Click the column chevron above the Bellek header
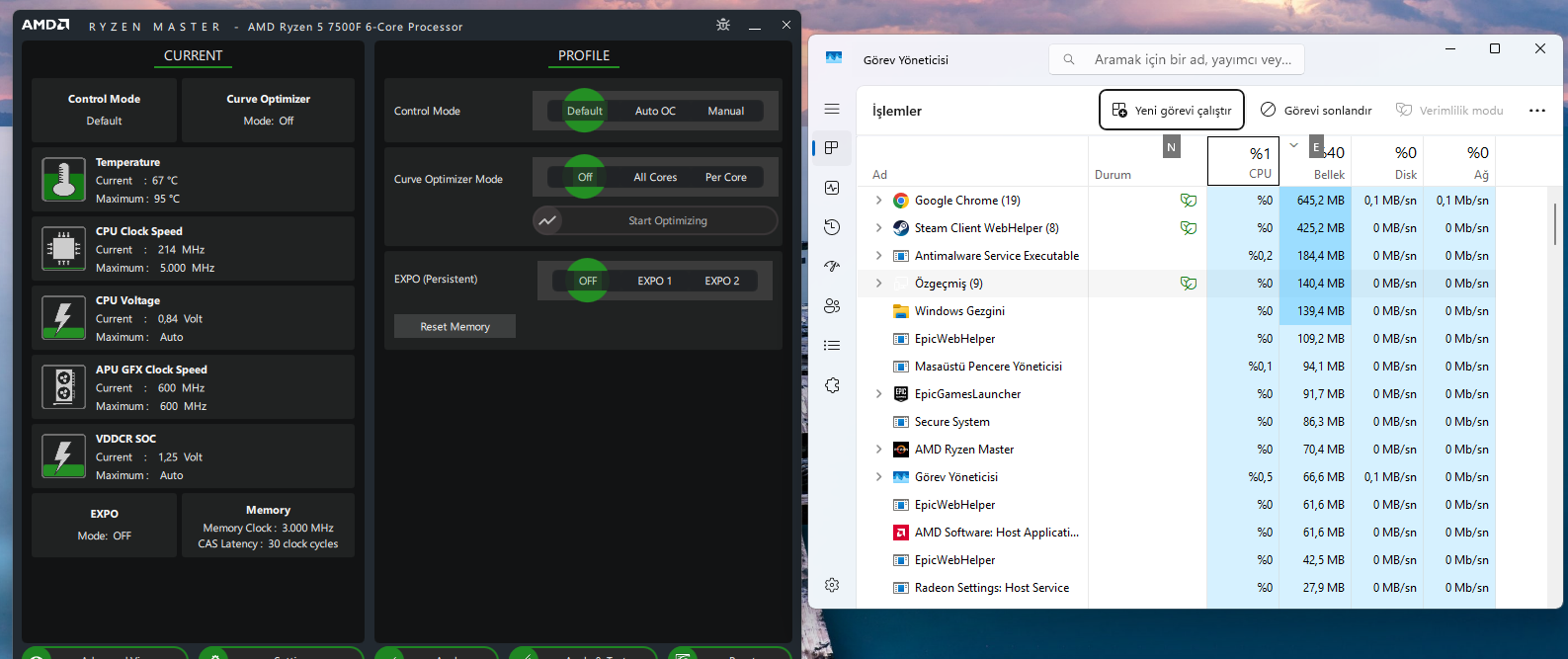The width and height of the screenshot is (1568, 659). (x=1293, y=145)
